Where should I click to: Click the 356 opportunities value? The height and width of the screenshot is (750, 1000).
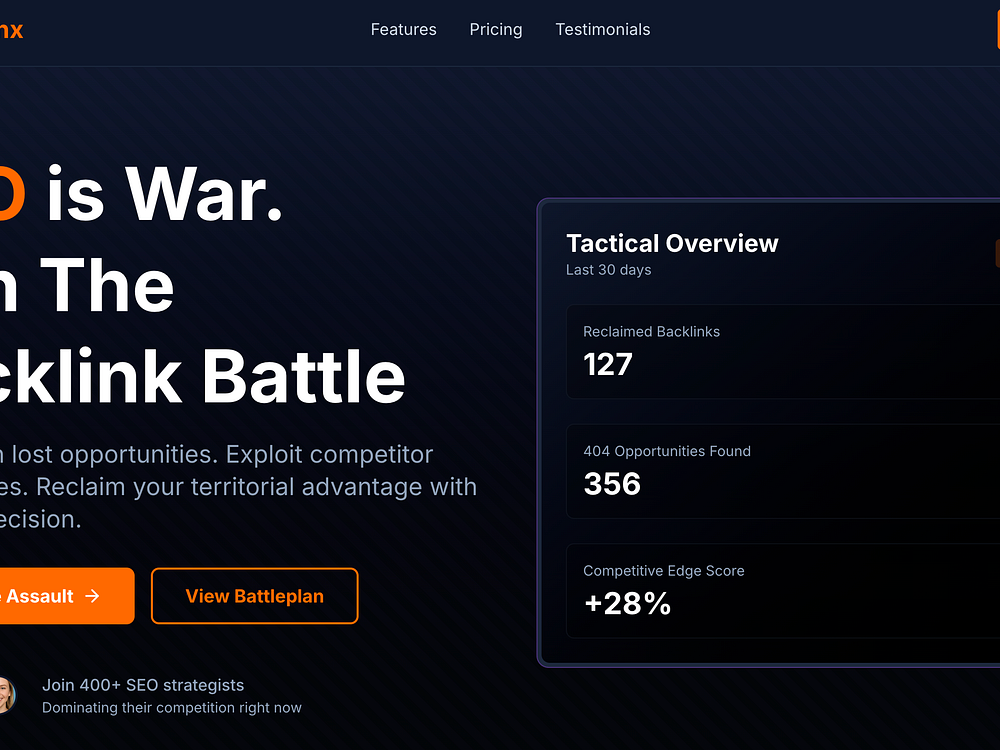[x=612, y=484]
